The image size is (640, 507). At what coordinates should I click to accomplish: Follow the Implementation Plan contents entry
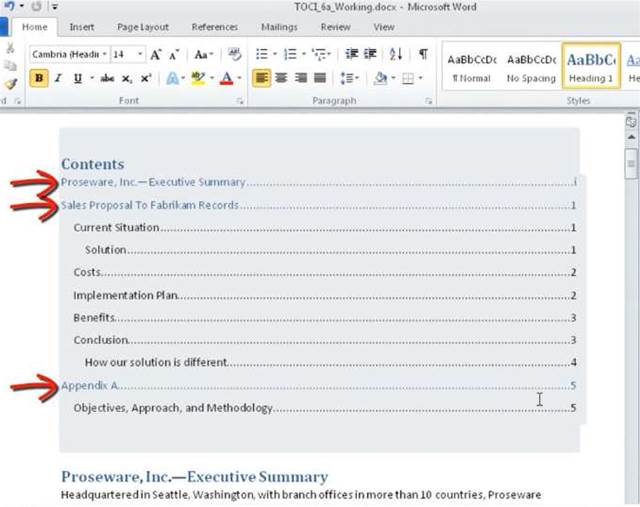coord(325,295)
